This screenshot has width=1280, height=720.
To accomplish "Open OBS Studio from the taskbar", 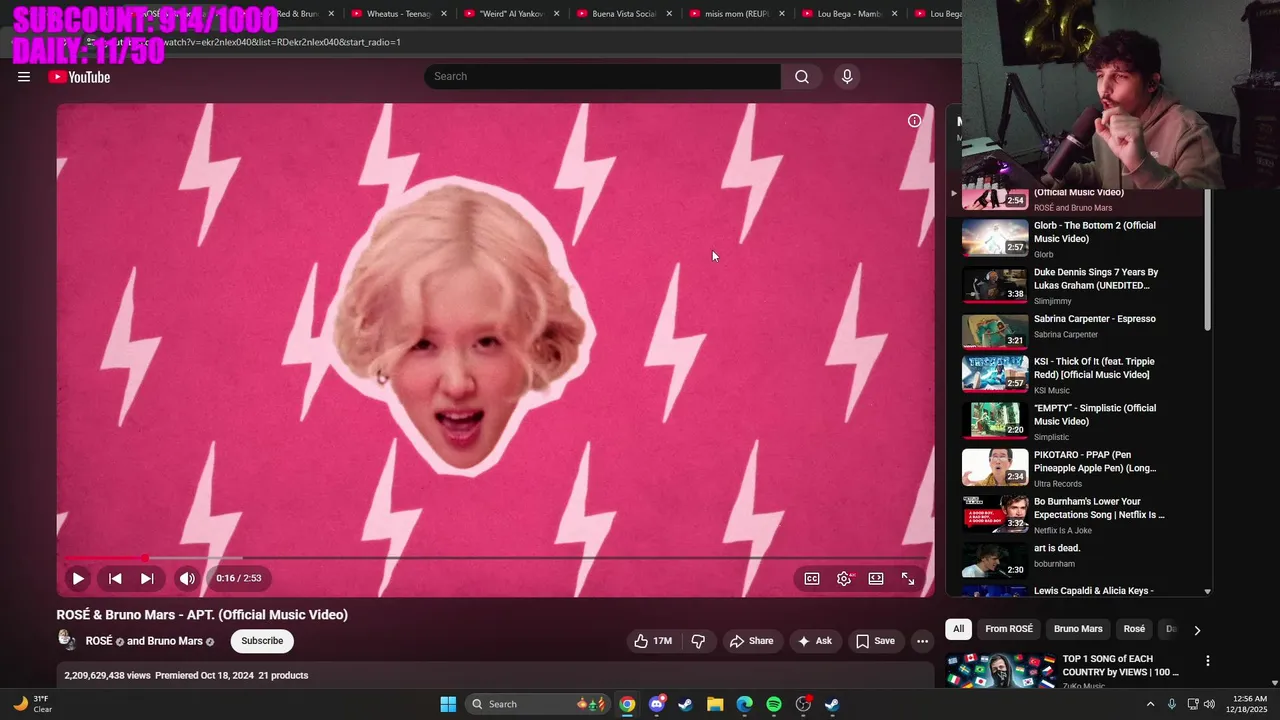I will tap(803, 704).
